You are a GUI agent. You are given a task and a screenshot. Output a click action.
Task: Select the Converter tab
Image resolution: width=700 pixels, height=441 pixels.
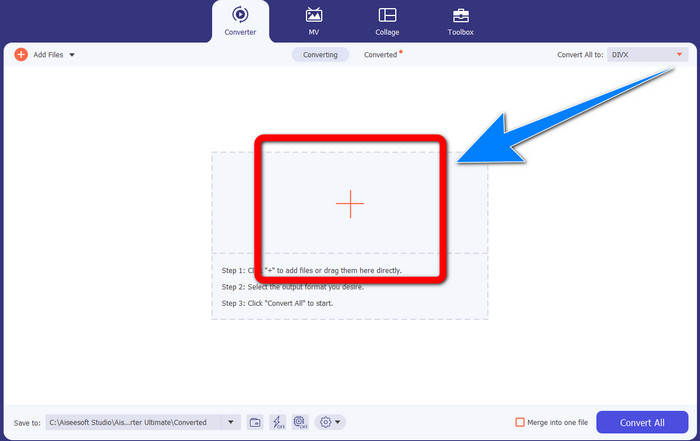[240, 21]
